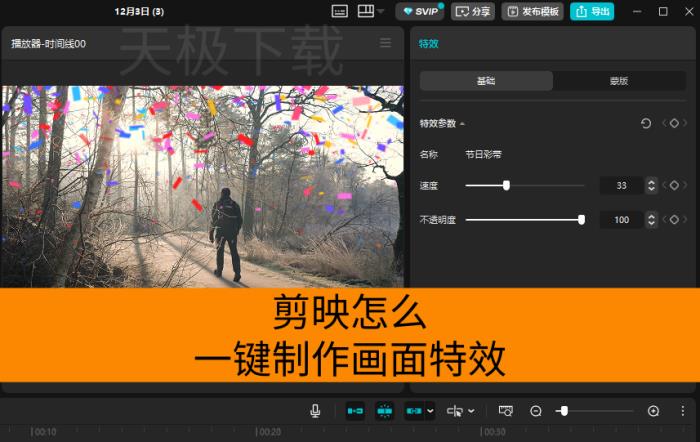Open the player panel hamburger menu
The height and width of the screenshot is (442, 700).
point(386,43)
